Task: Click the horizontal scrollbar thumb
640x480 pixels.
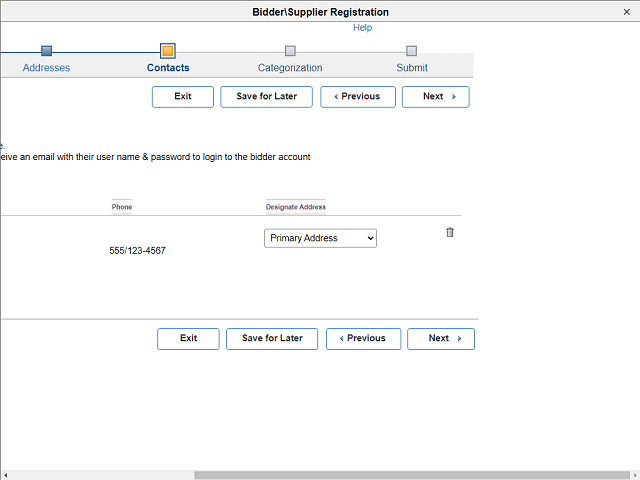Action: point(412,475)
